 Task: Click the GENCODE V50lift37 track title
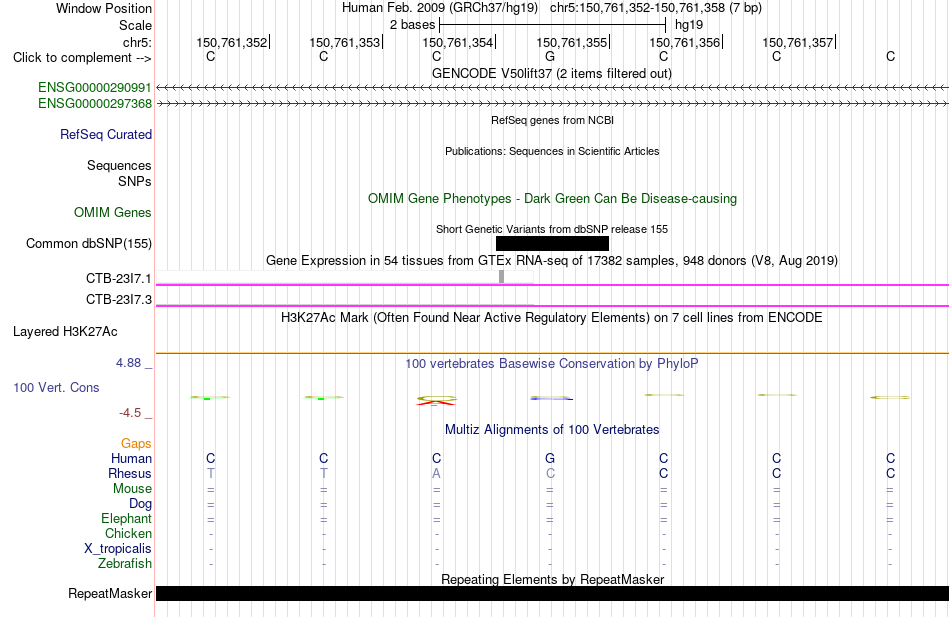click(x=552, y=73)
